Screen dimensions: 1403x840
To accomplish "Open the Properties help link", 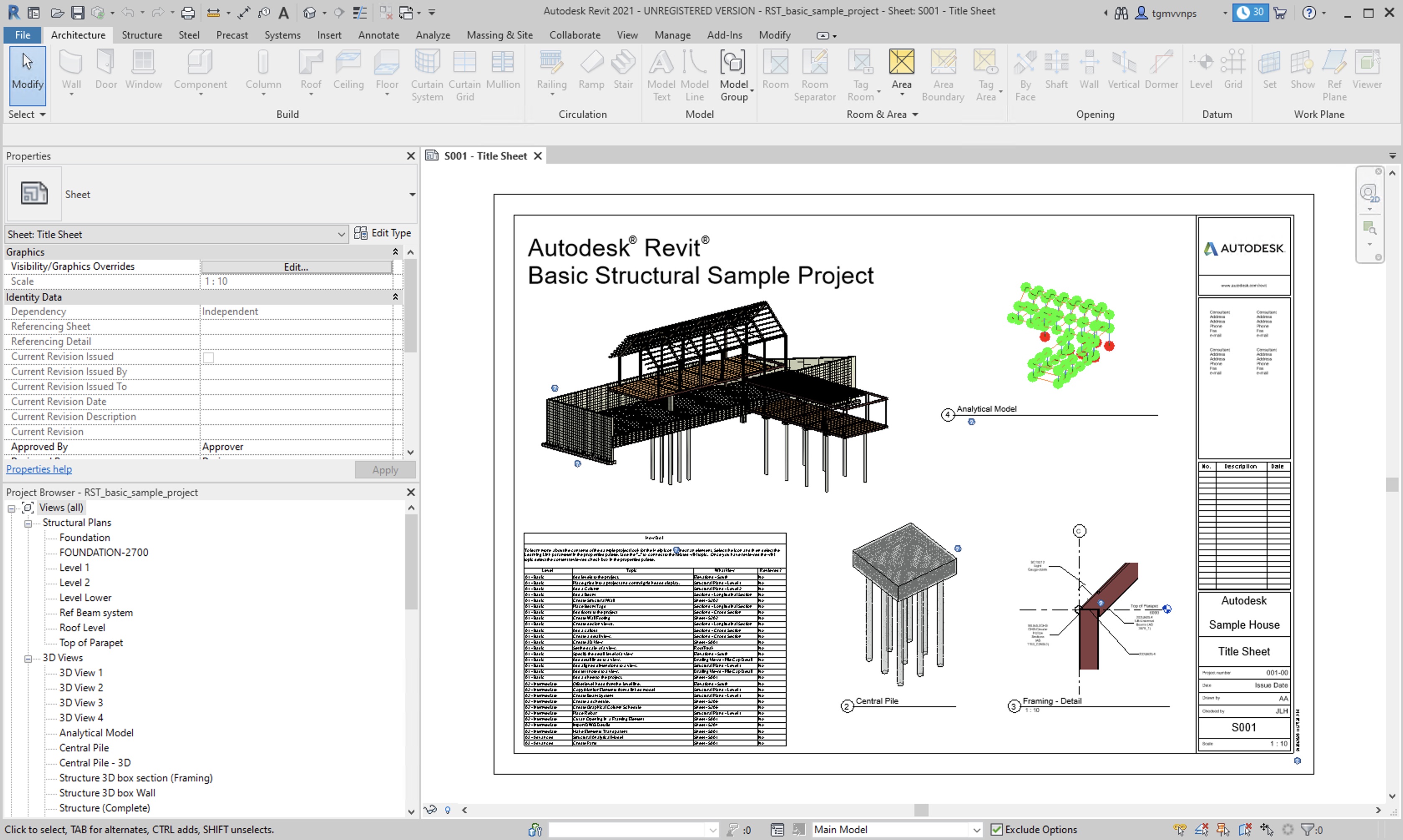I will point(39,469).
